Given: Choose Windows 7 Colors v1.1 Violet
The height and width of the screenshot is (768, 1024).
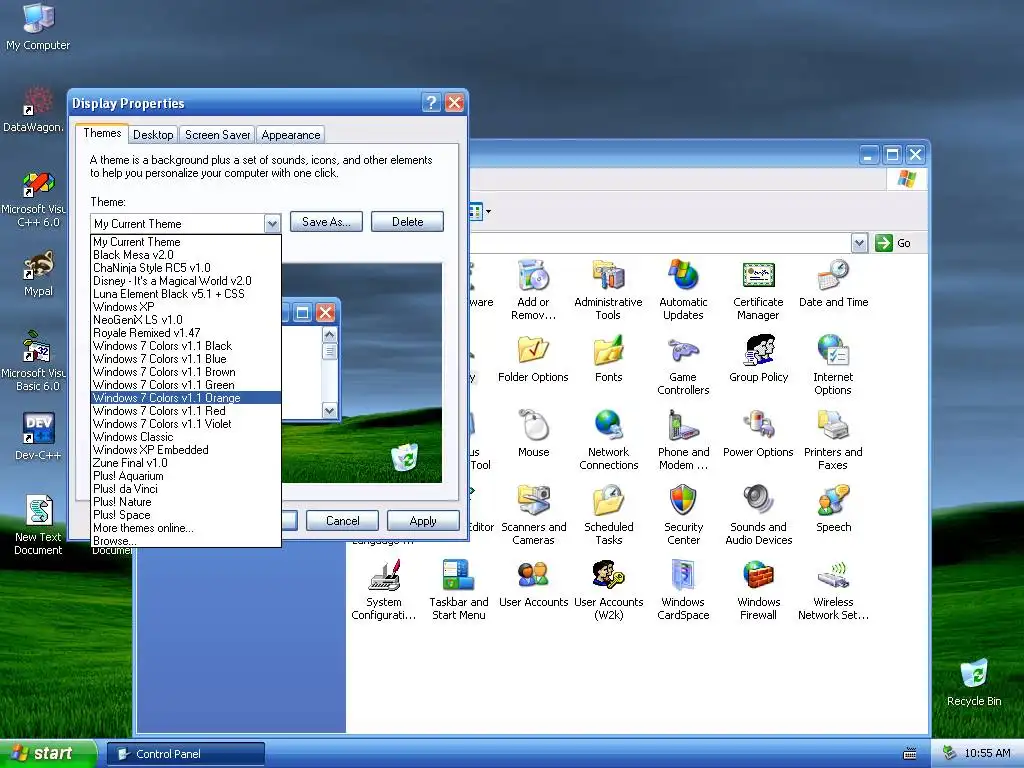Looking at the screenshot, I should coord(186,424).
